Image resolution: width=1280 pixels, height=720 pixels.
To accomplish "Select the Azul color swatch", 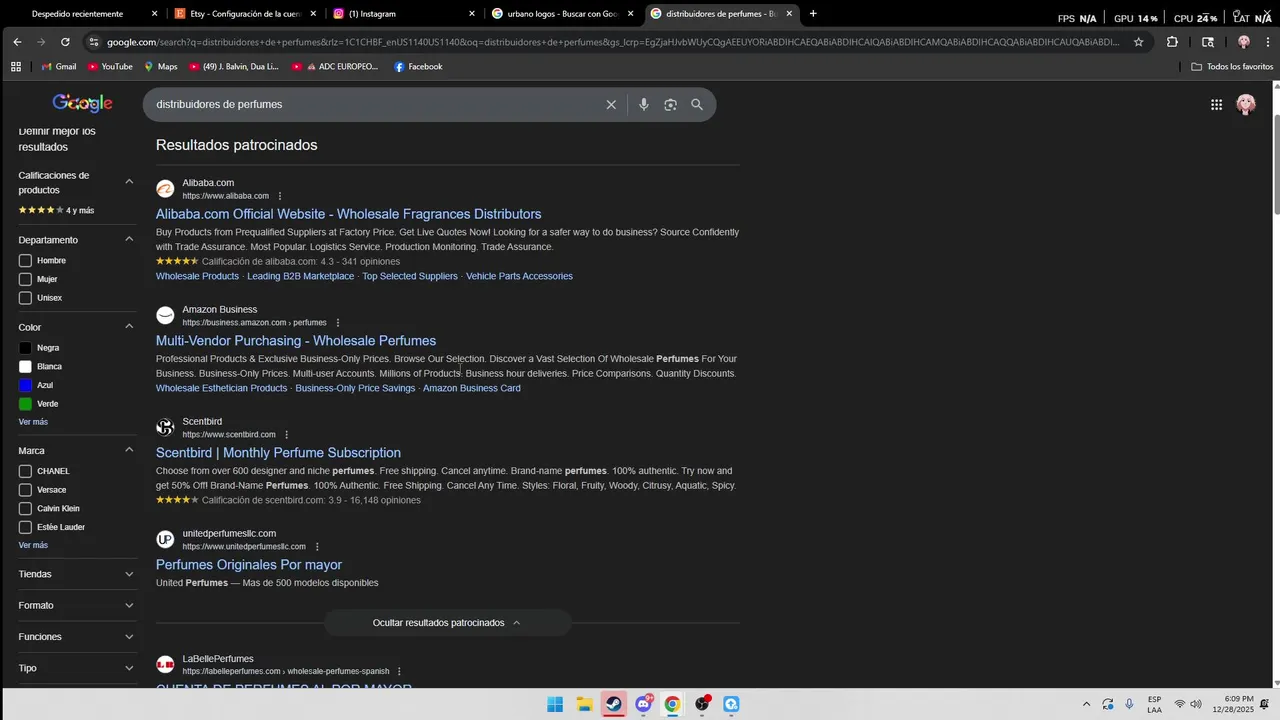I will pyautogui.click(x=25, y=385).
